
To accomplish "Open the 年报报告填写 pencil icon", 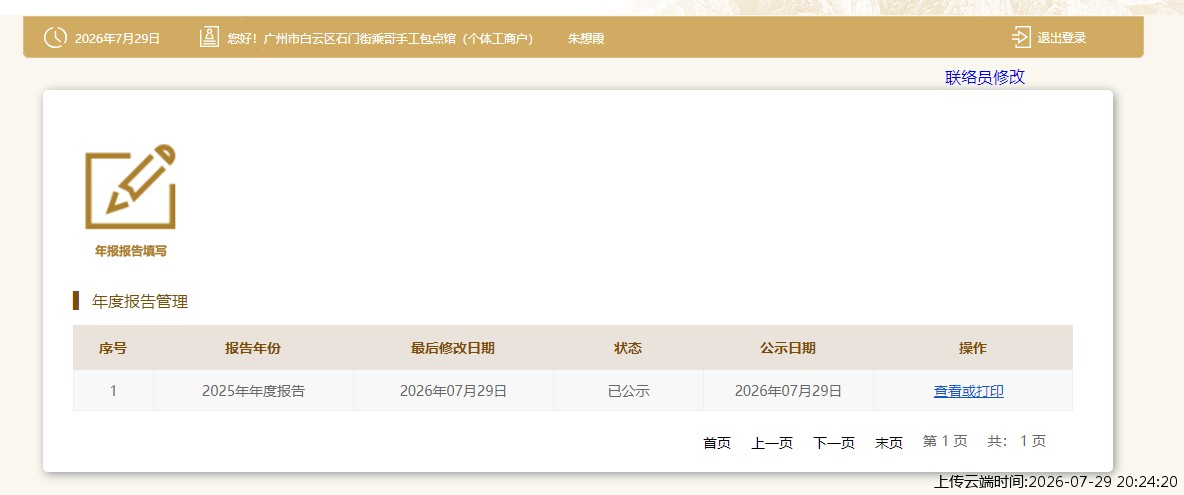I will (x=130, y=187).
